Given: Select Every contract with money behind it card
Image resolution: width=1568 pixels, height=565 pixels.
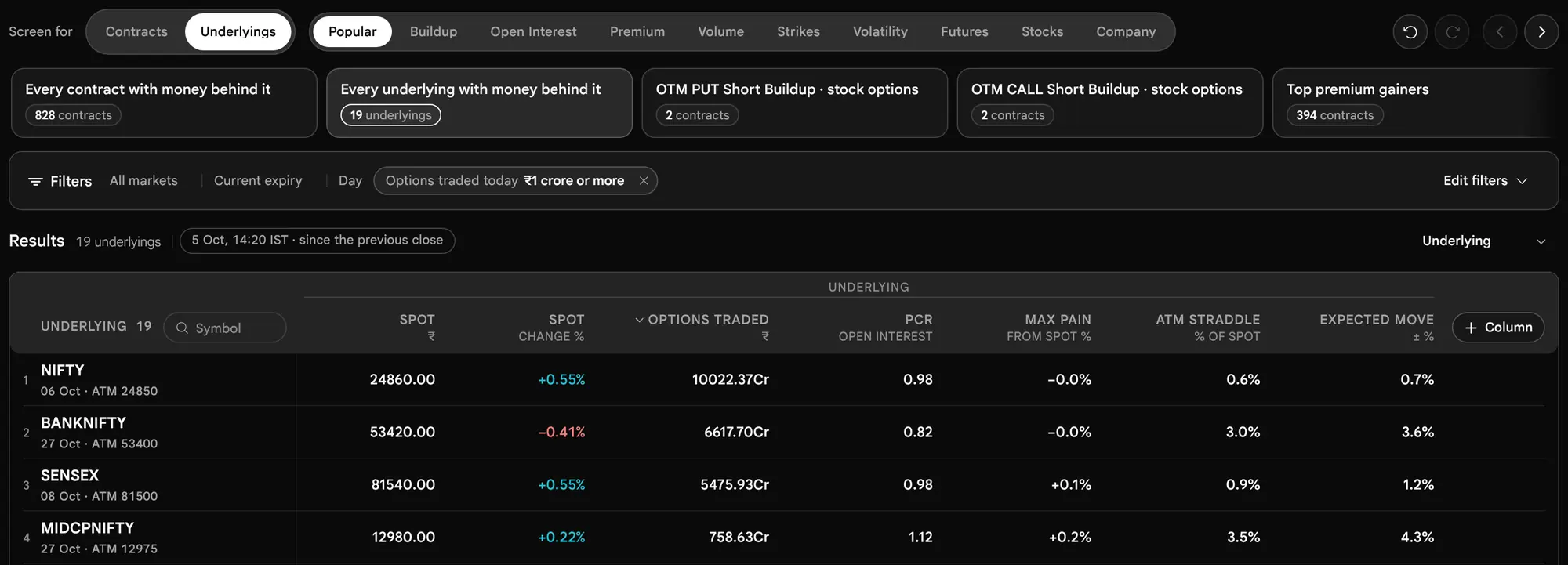Looking at the screenshot, I should (164, 103).
